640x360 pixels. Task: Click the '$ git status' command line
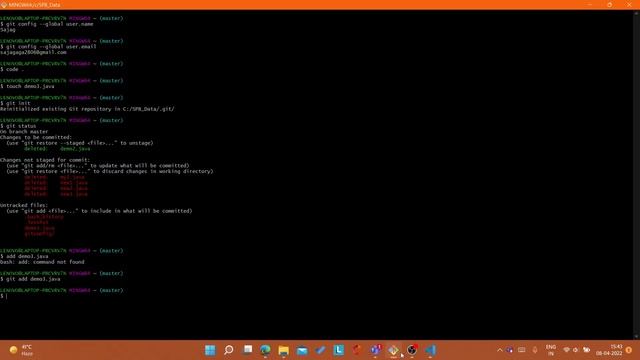pos(18,126)
